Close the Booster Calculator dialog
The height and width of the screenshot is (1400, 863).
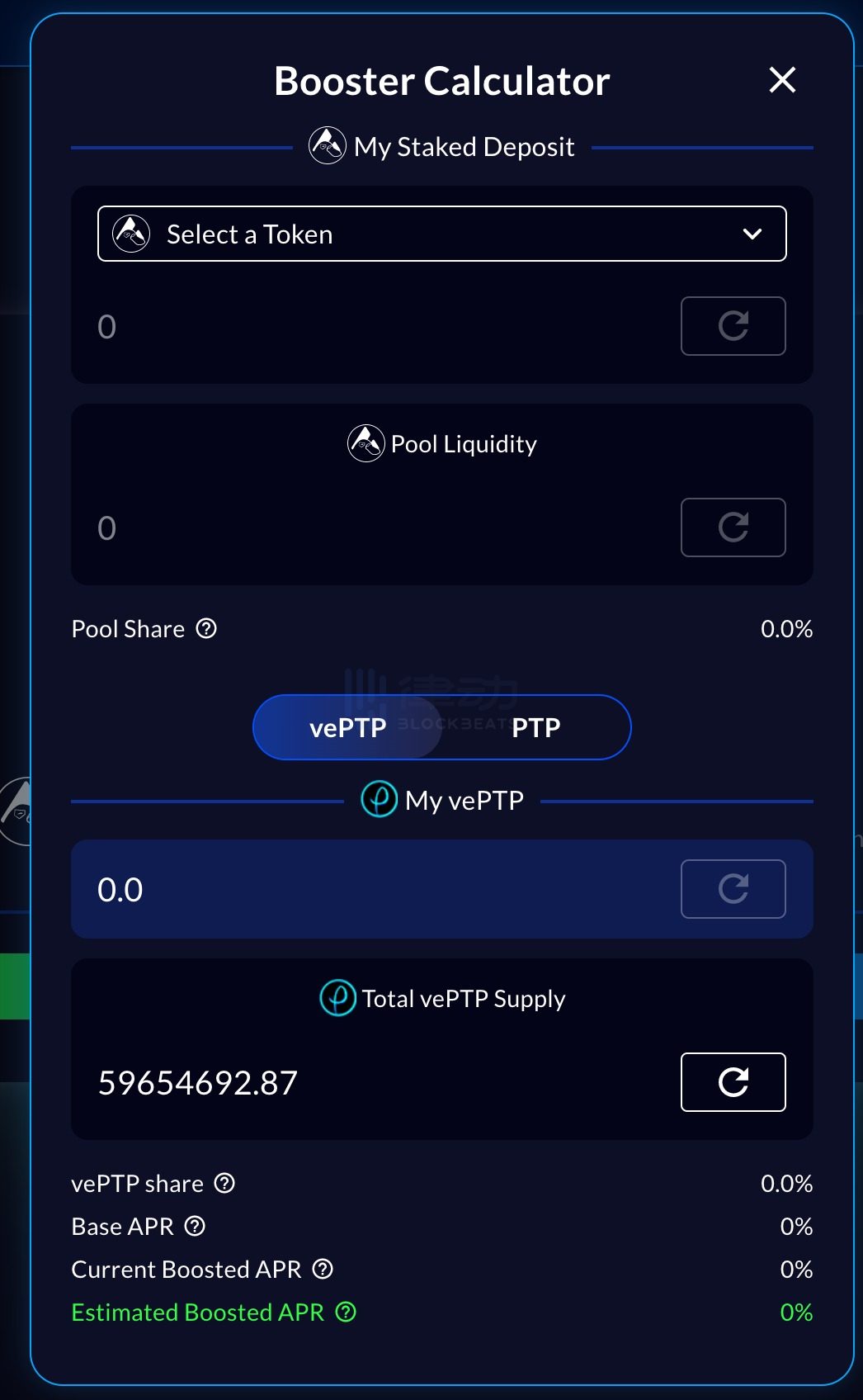tap(782, 80)
